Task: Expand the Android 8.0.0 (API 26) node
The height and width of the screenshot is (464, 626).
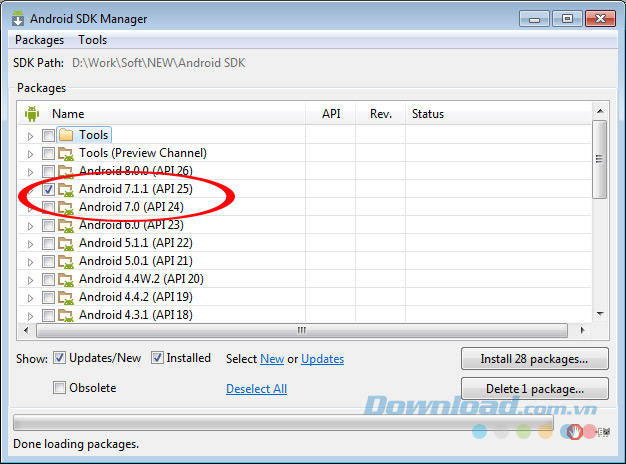Action: pos(30,172)
